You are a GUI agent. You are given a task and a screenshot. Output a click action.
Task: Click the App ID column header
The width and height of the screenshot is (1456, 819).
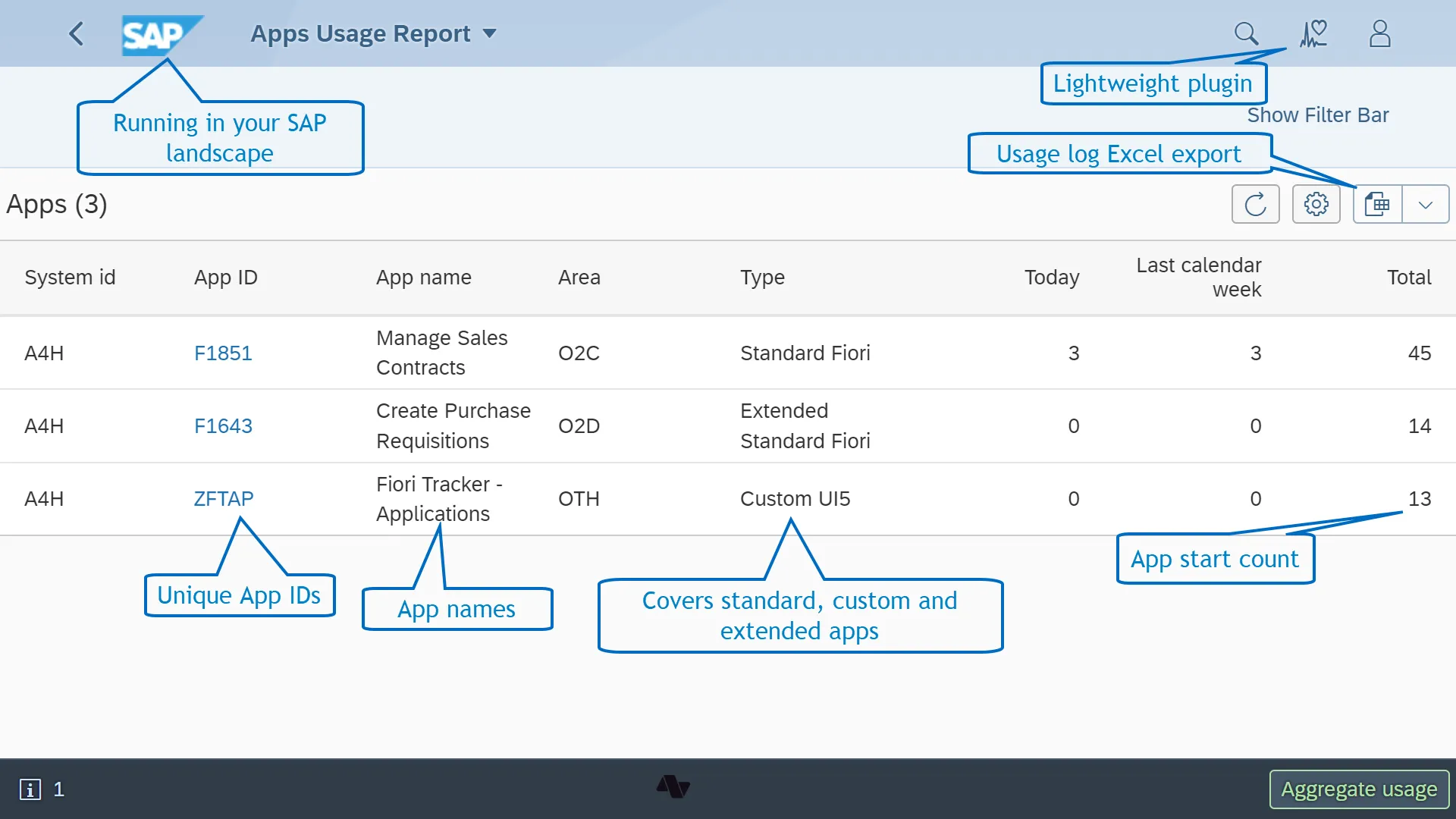tap(225, 278)
